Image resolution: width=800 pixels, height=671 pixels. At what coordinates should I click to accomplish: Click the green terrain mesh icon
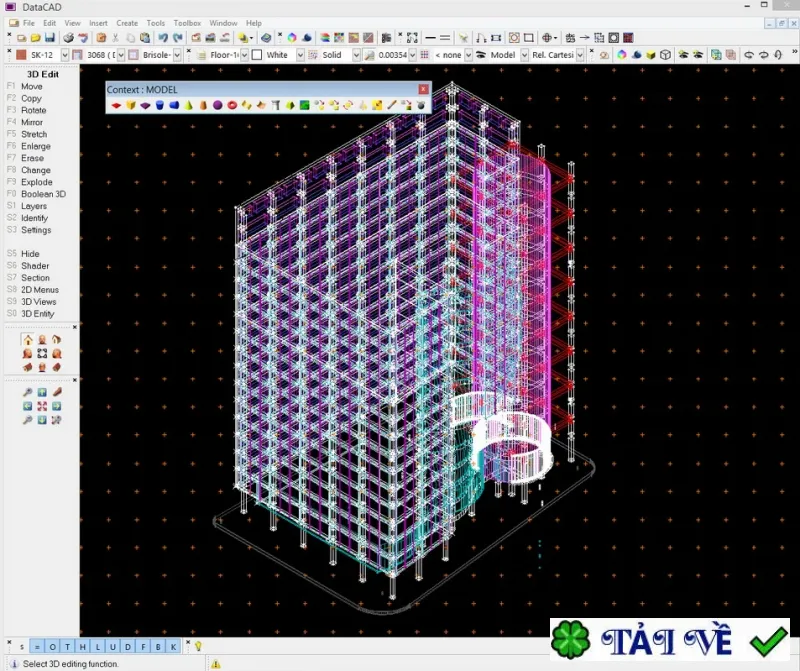coord(305,106)
